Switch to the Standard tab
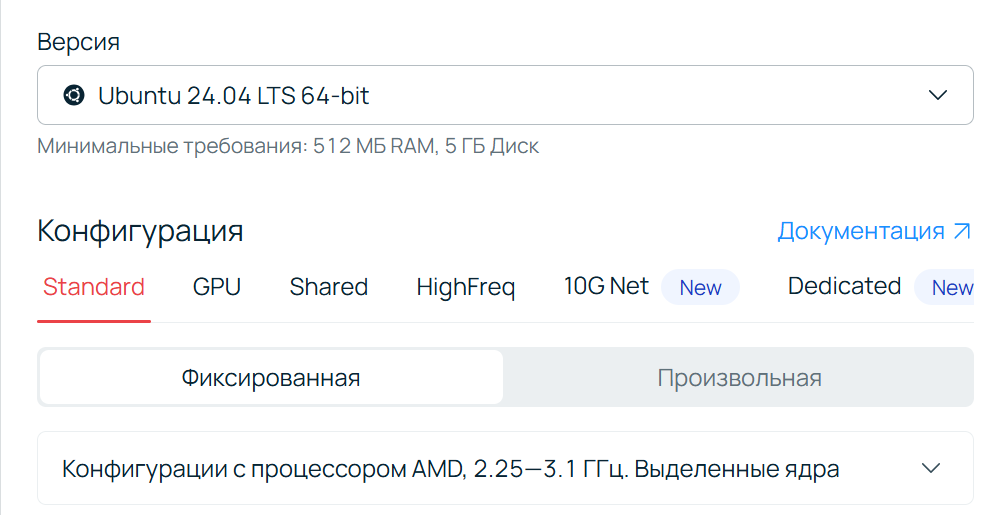The width and height of the screenshot is (987, 515). tap(94, 287)
